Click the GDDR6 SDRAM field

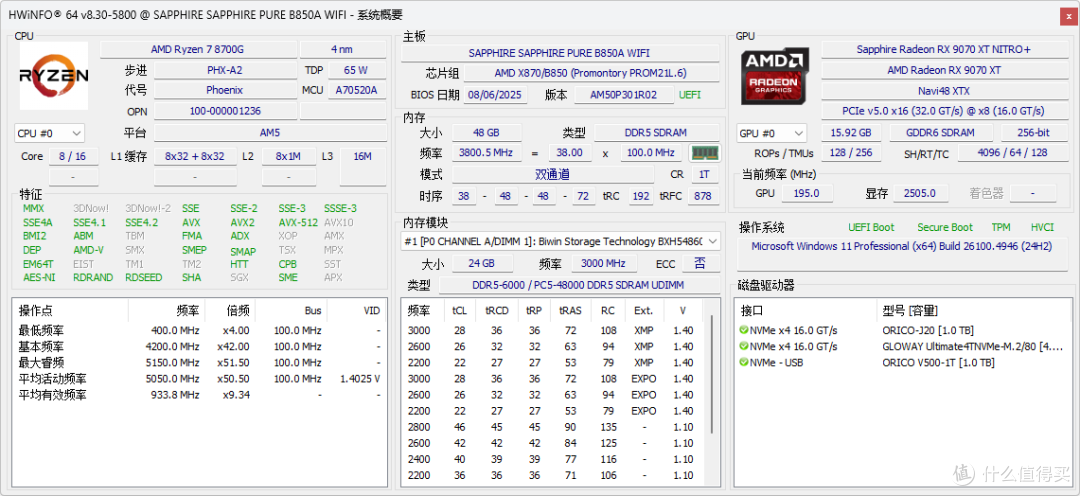coord(941,133)
